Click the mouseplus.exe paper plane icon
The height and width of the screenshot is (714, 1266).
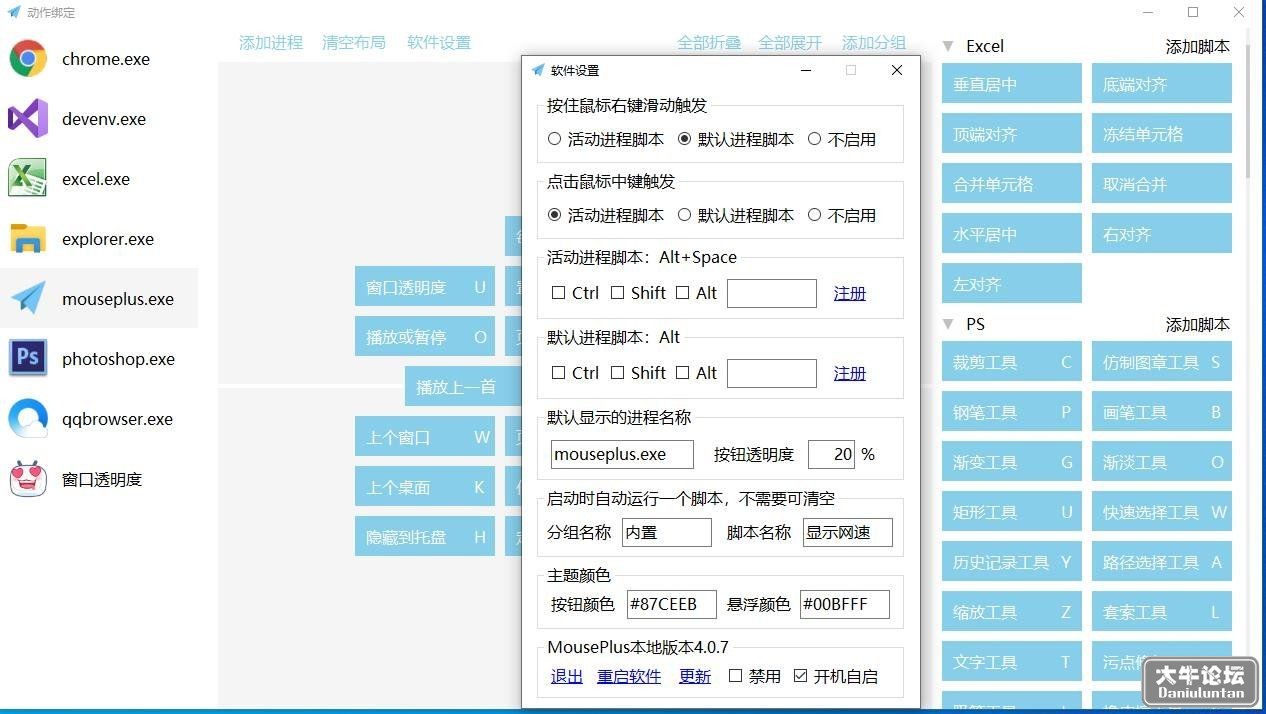pyautogui.click(x=28, y=299)
